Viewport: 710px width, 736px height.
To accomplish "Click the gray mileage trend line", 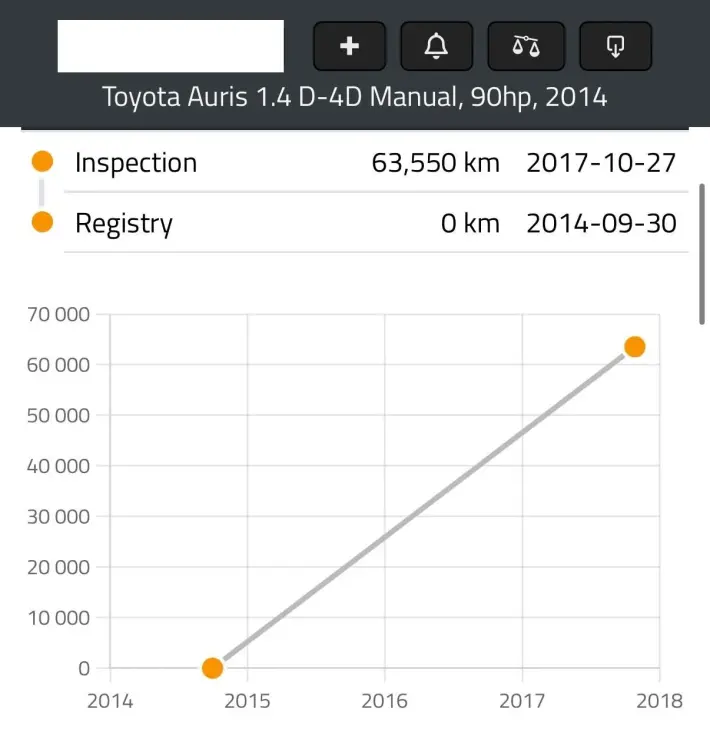I will (423, 507).
